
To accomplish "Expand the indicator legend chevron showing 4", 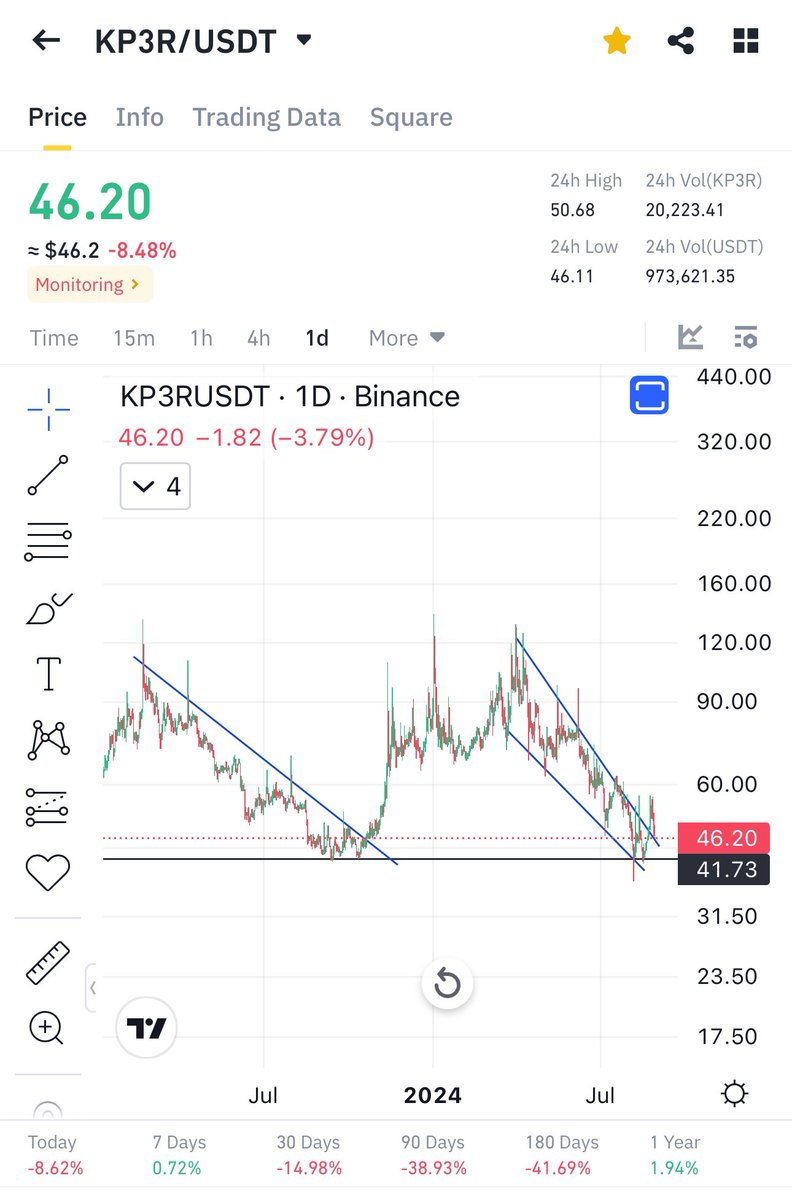I will (x=155, y=487).
